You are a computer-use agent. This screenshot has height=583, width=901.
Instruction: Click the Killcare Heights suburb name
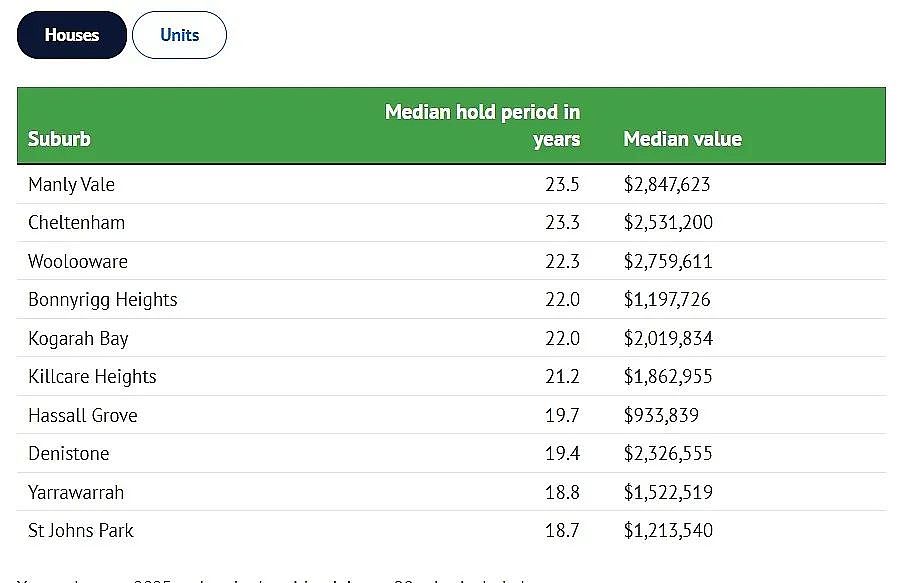[x=92, y=377]
